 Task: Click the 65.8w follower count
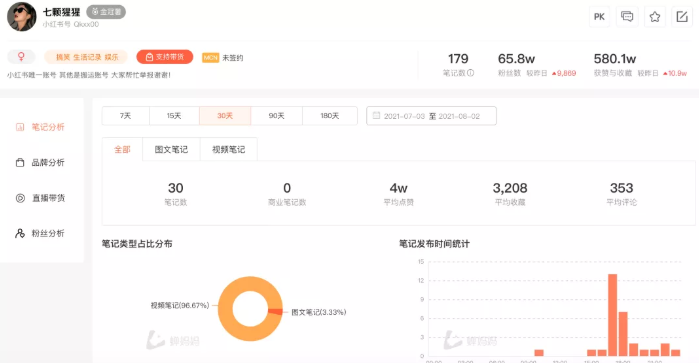point(516,59)
